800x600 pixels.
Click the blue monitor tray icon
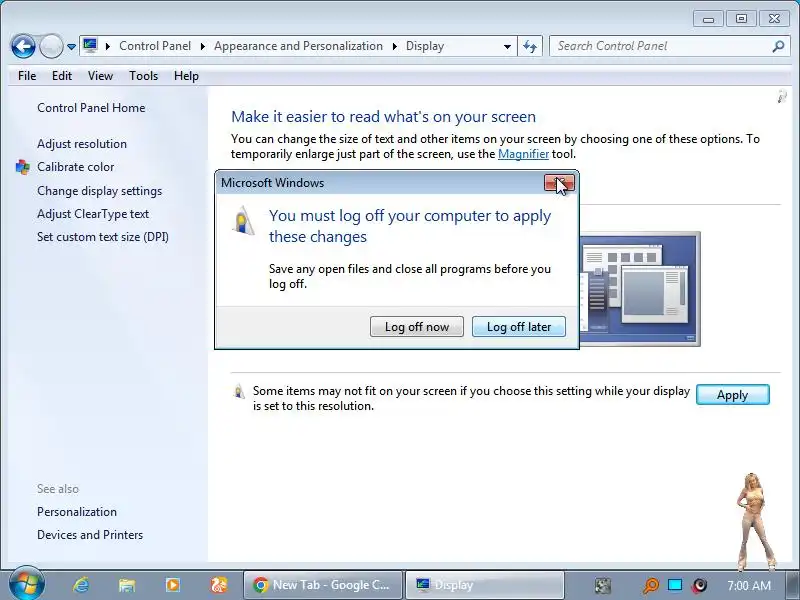click(675, 585)
